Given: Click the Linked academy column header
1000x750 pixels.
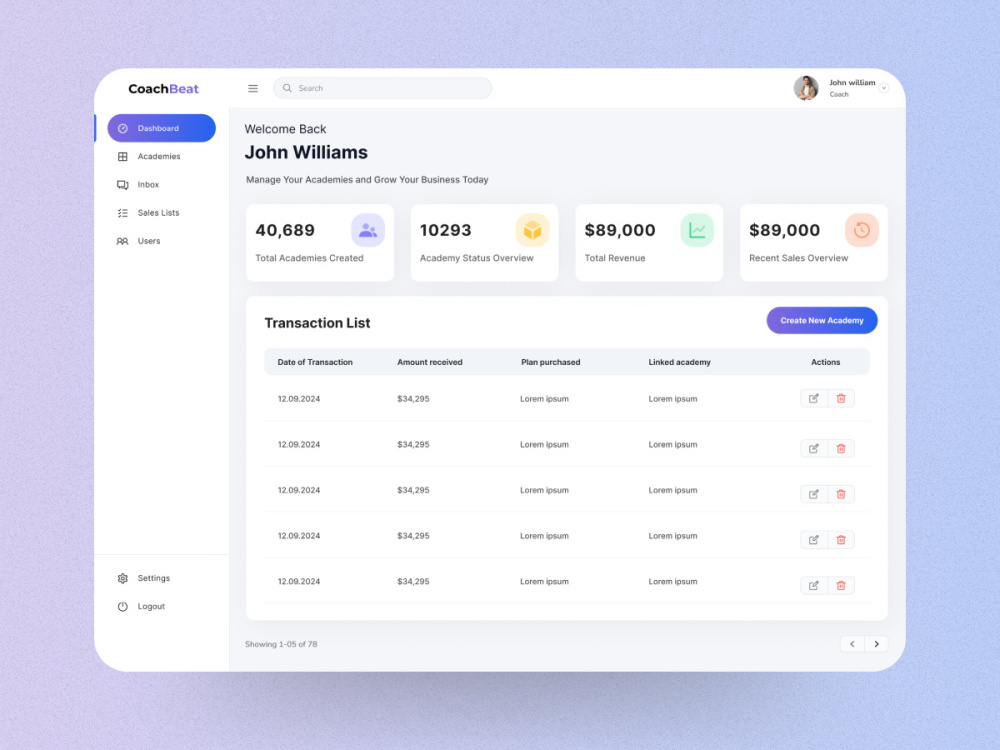Looking at the screenshot, I should [x=679, y=362].
